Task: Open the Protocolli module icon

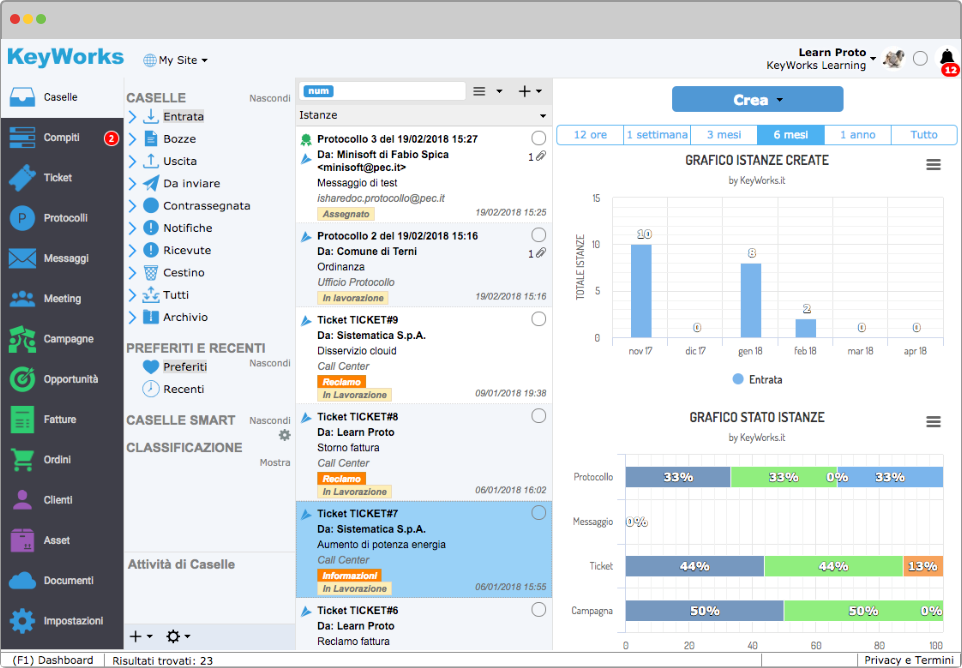Action: pyautogui.click(x=22, y=218)
